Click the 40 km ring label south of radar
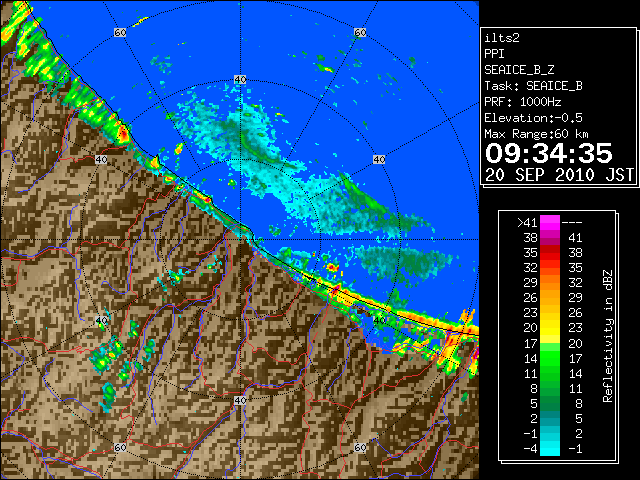 click(240, 400)
